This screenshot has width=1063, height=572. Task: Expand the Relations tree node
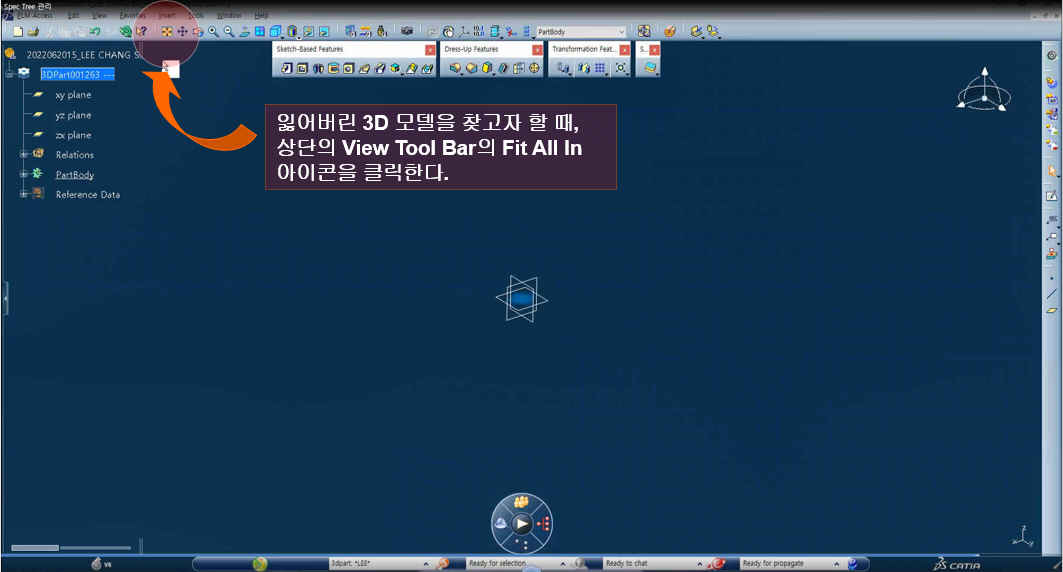pos(22,154)
